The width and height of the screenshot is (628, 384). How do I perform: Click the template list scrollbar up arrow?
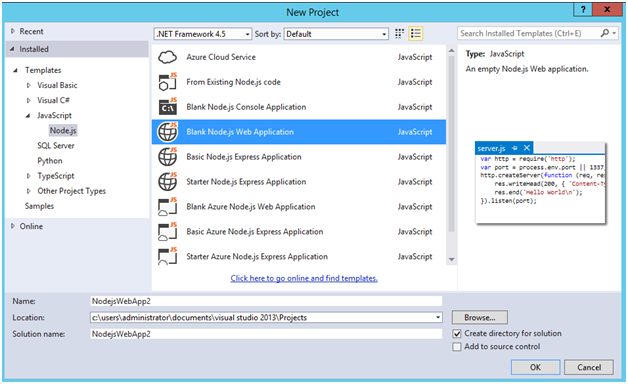451,51
